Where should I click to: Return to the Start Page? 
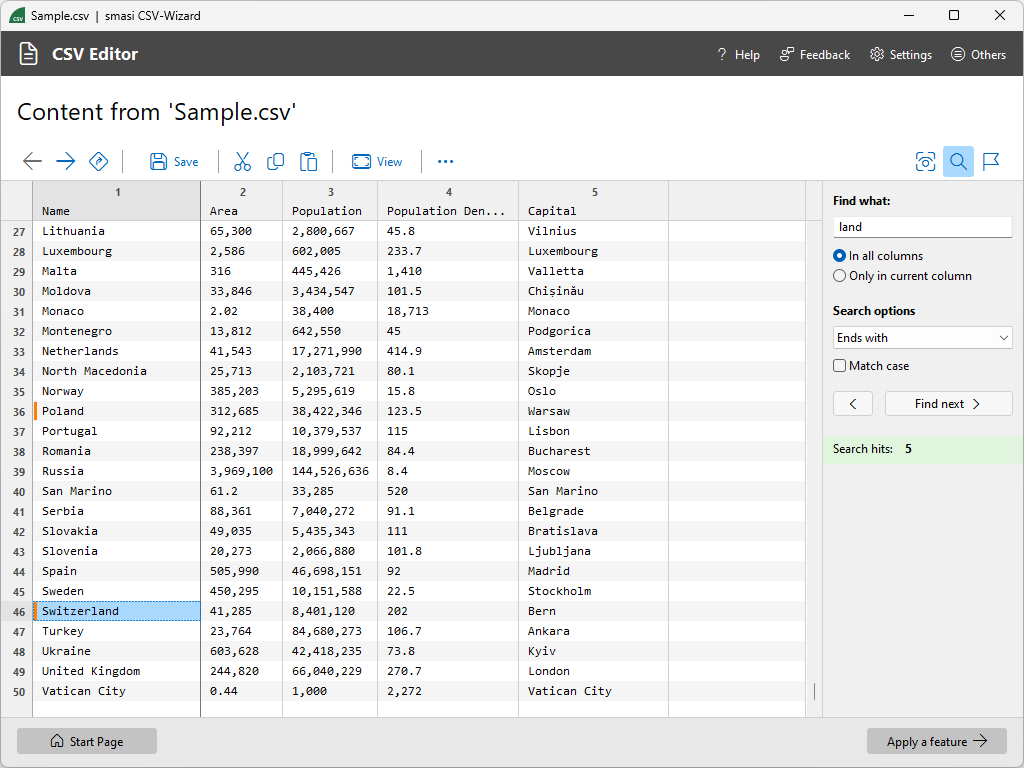[x=86, y=741]
